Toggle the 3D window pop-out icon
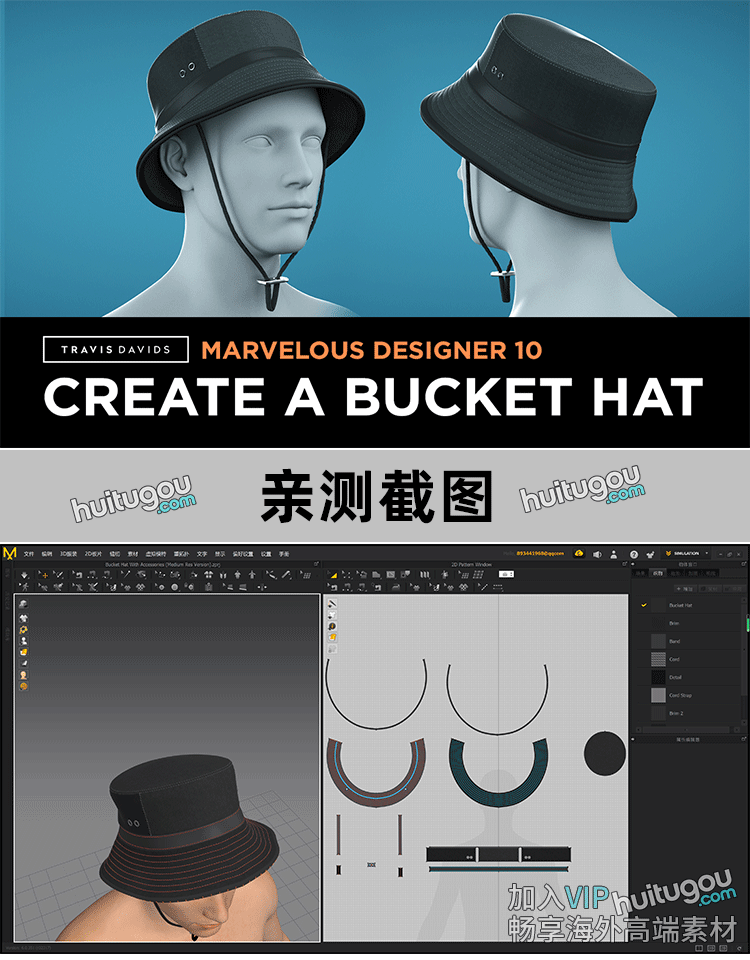This screenshot has width=750, height=960. (316, 564)
